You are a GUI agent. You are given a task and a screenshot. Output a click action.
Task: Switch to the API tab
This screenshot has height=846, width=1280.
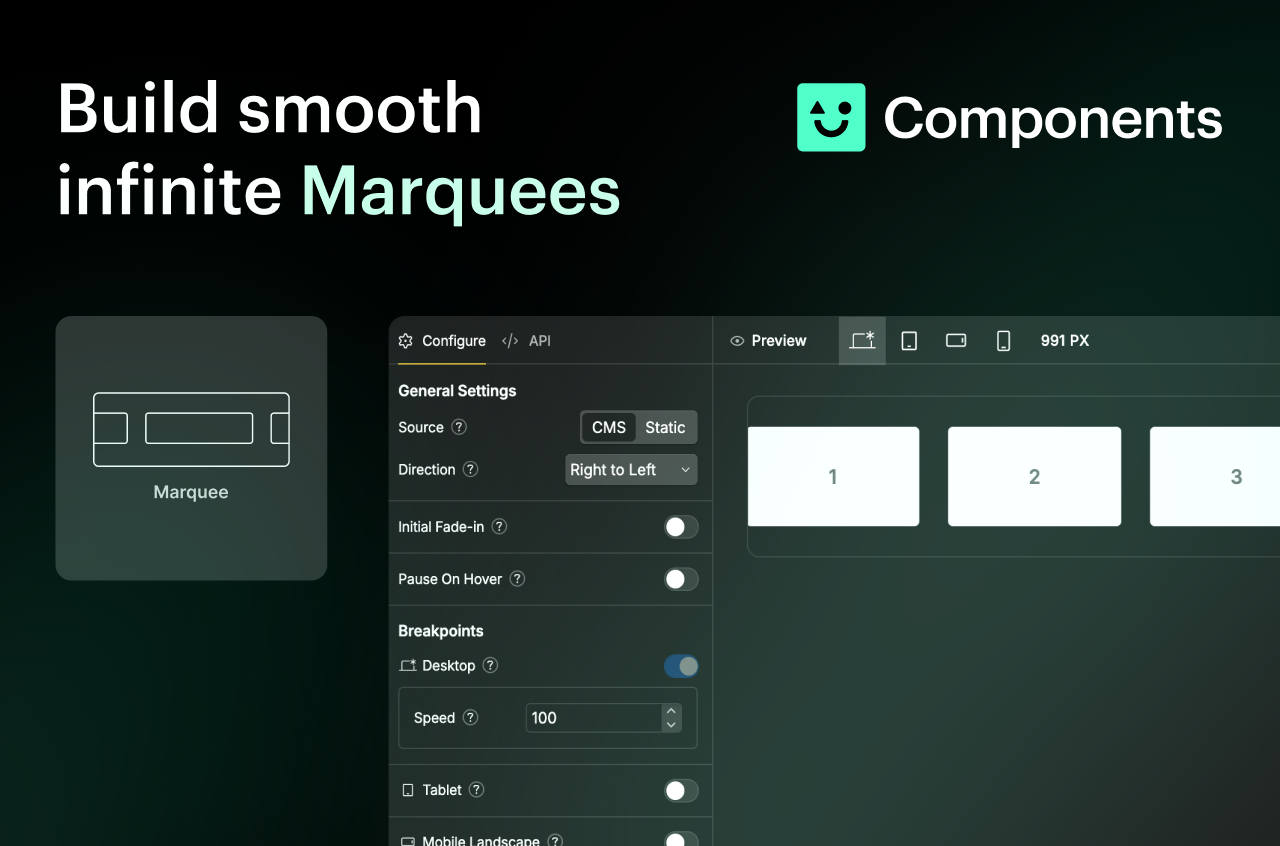tap(539, 340)
